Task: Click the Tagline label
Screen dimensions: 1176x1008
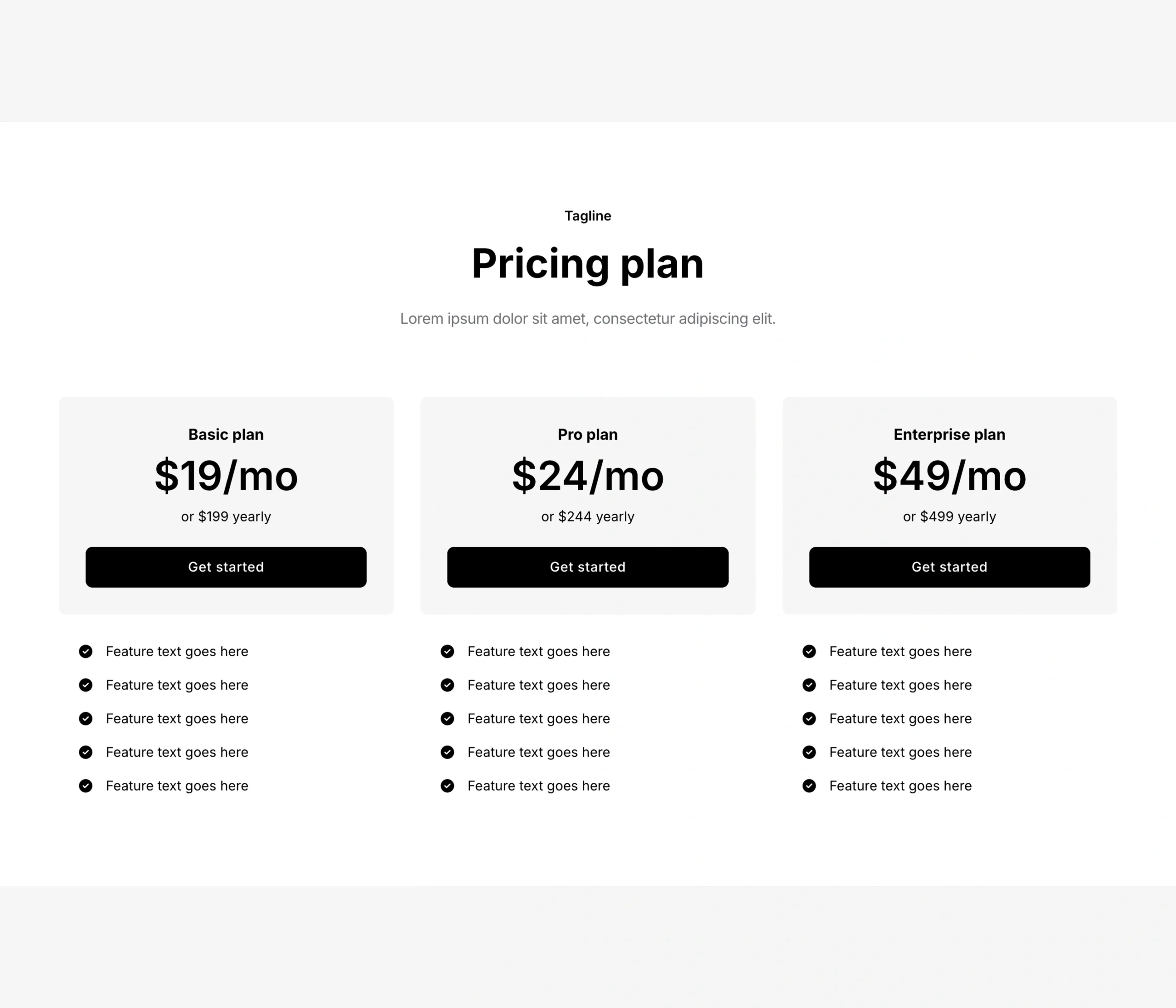Action: tap(588, 215)
